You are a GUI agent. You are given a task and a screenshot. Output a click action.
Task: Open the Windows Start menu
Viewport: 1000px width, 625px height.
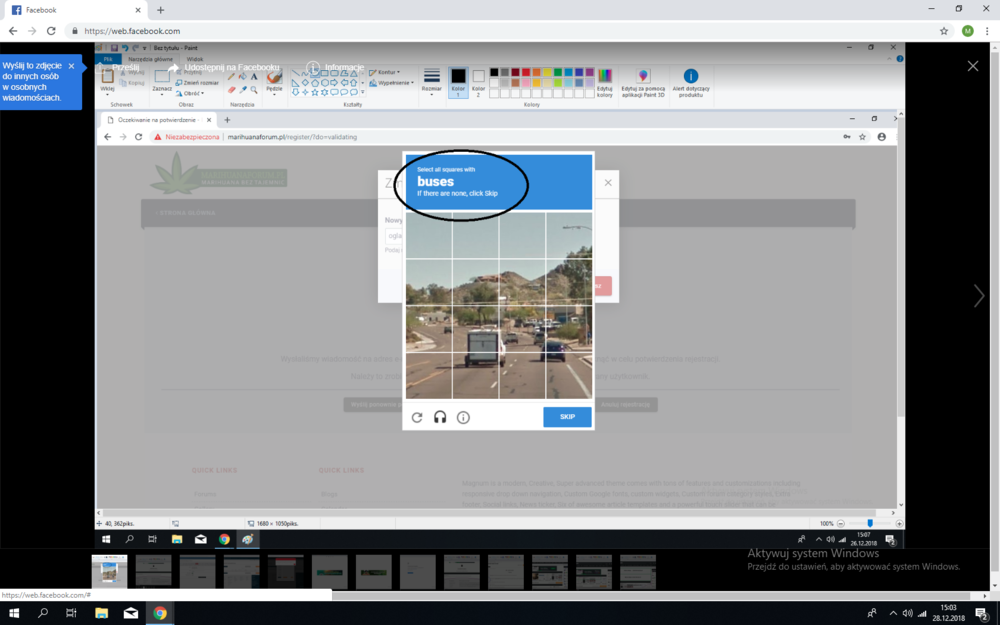click(x=15, y=613)
